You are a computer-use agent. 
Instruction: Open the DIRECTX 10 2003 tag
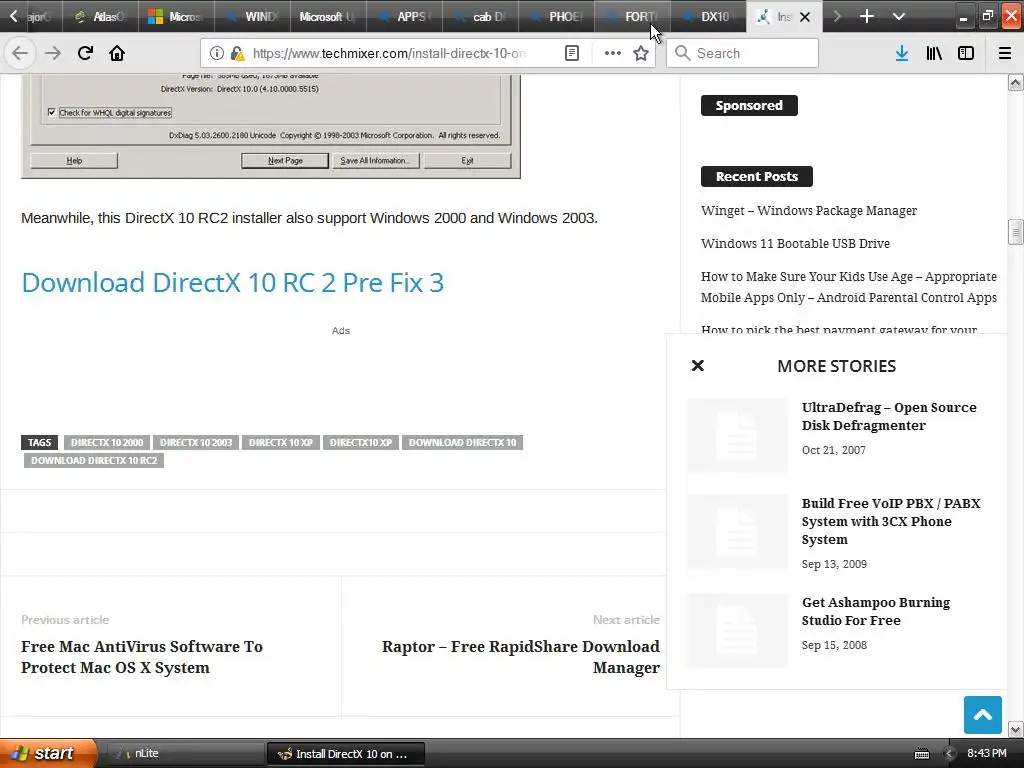(x=196, y=442)
